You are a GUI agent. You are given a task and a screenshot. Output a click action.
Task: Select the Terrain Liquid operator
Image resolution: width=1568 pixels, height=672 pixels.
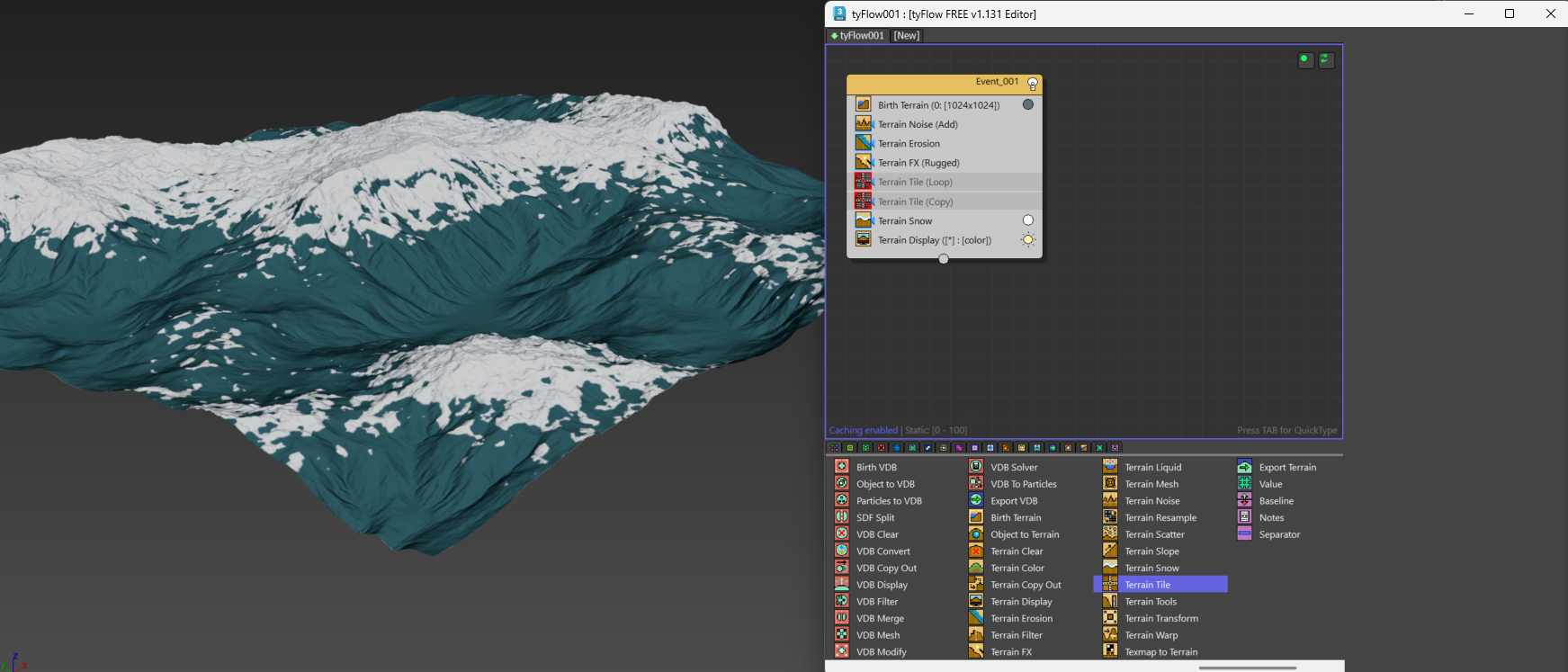tap(1152, 467)
